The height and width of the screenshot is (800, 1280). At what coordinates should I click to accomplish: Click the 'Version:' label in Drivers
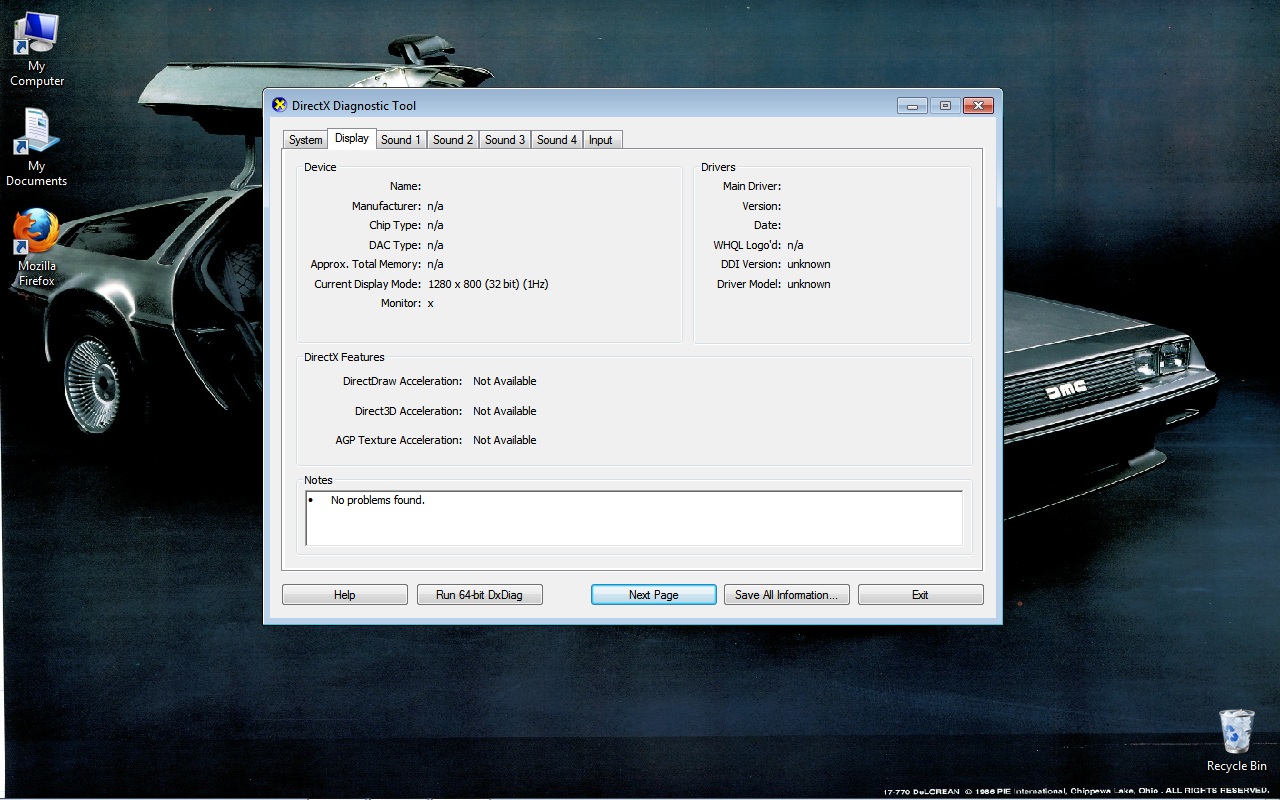(x=762, y=206)
